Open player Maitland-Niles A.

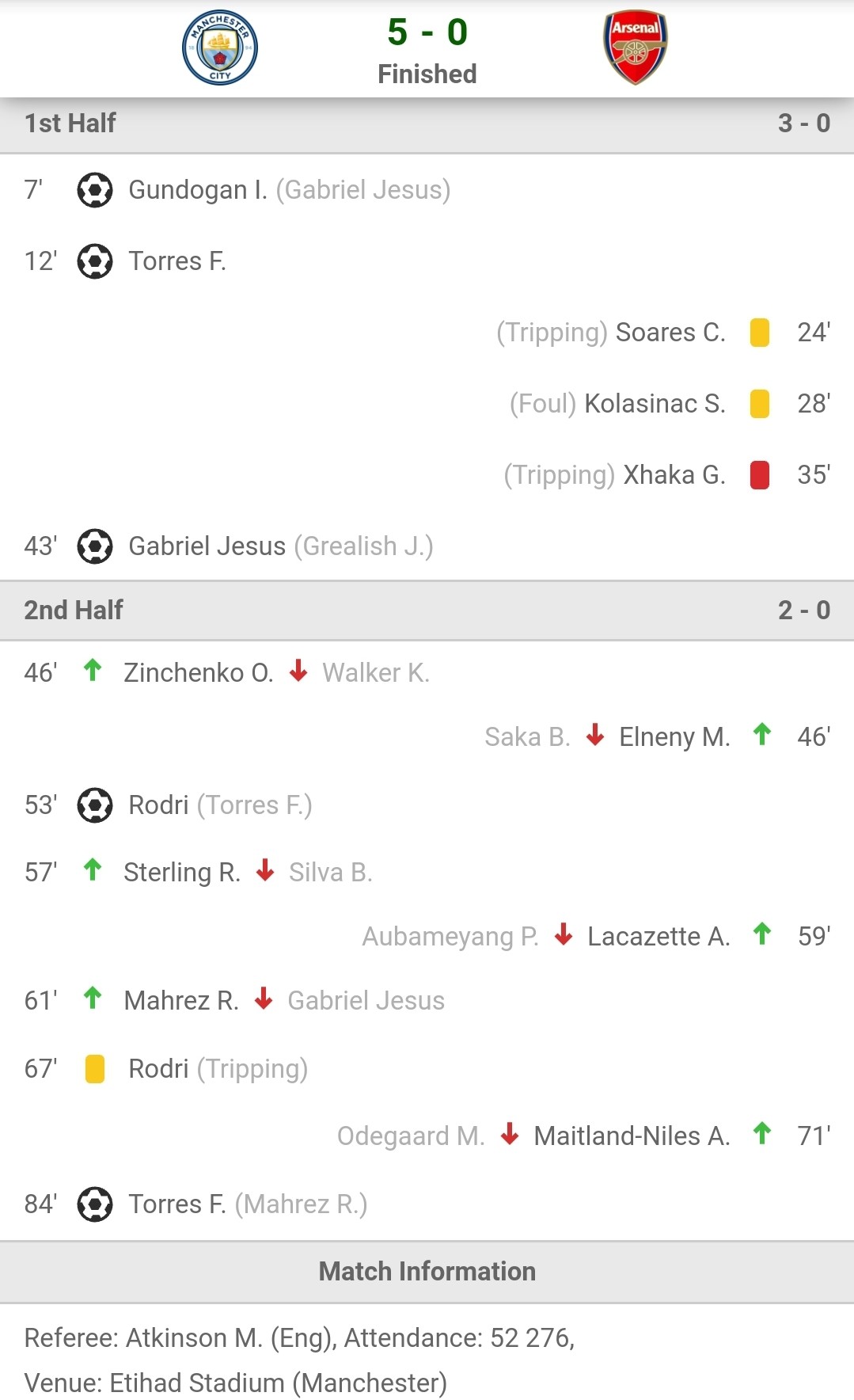point(632,1136)
